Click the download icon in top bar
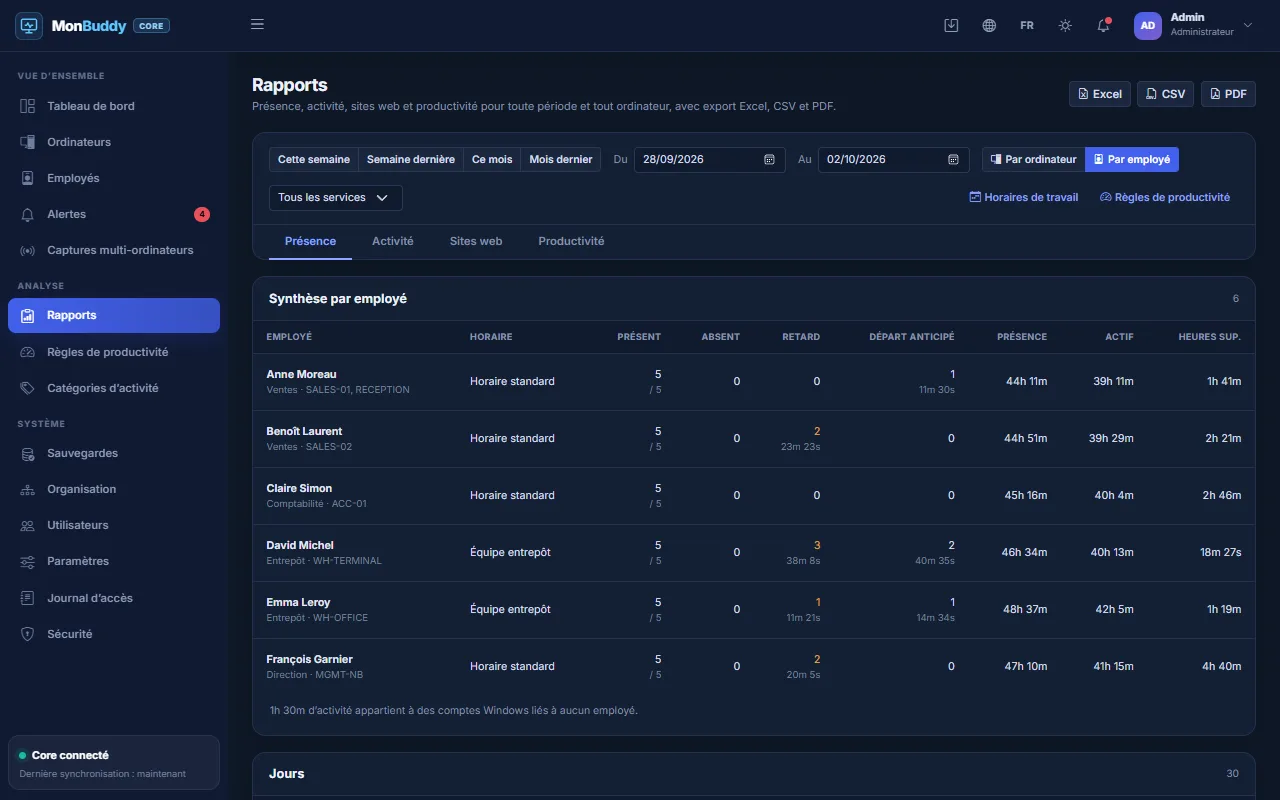The image size is (1280, 800). pos(951,25)
